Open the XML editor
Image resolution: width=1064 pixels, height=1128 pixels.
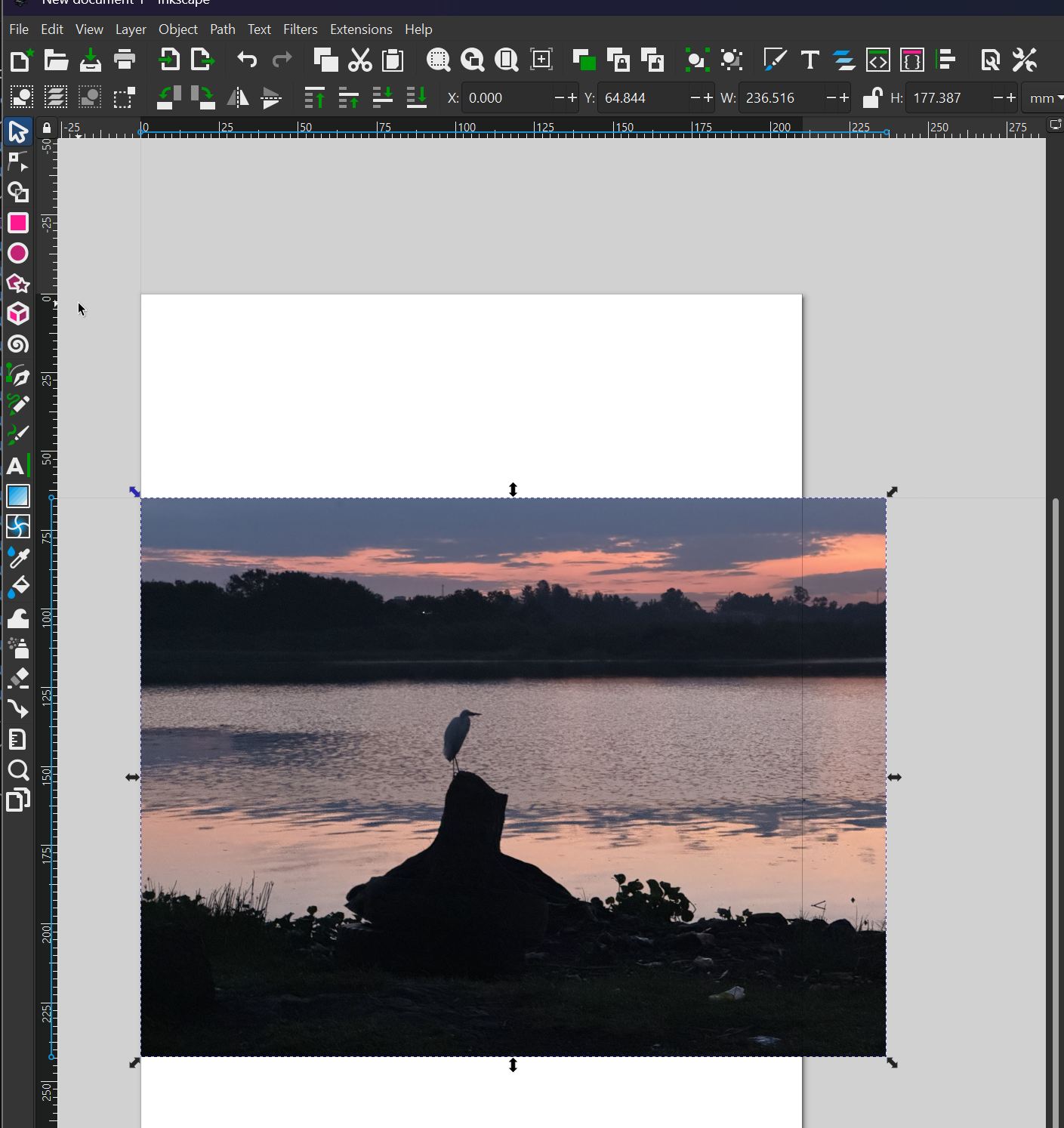(x=877, y=60)
